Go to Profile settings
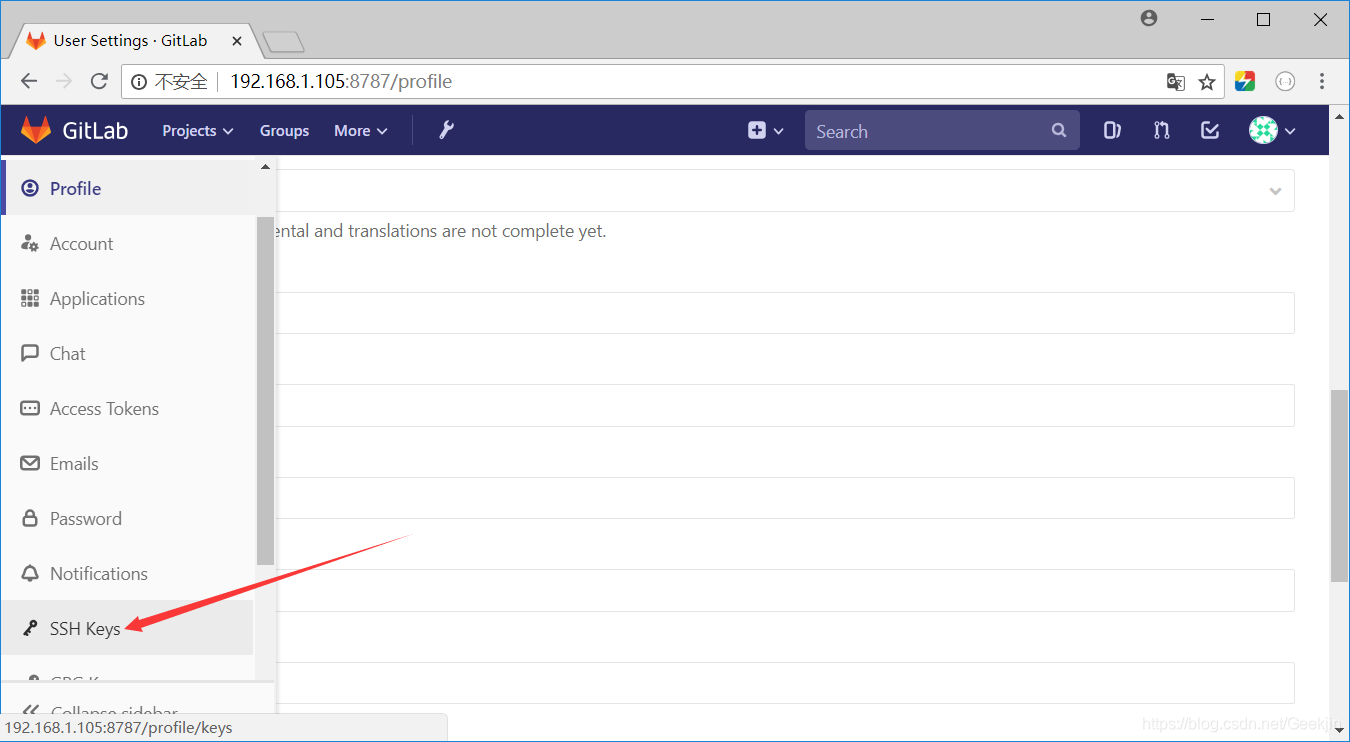 tap(128, 188)
